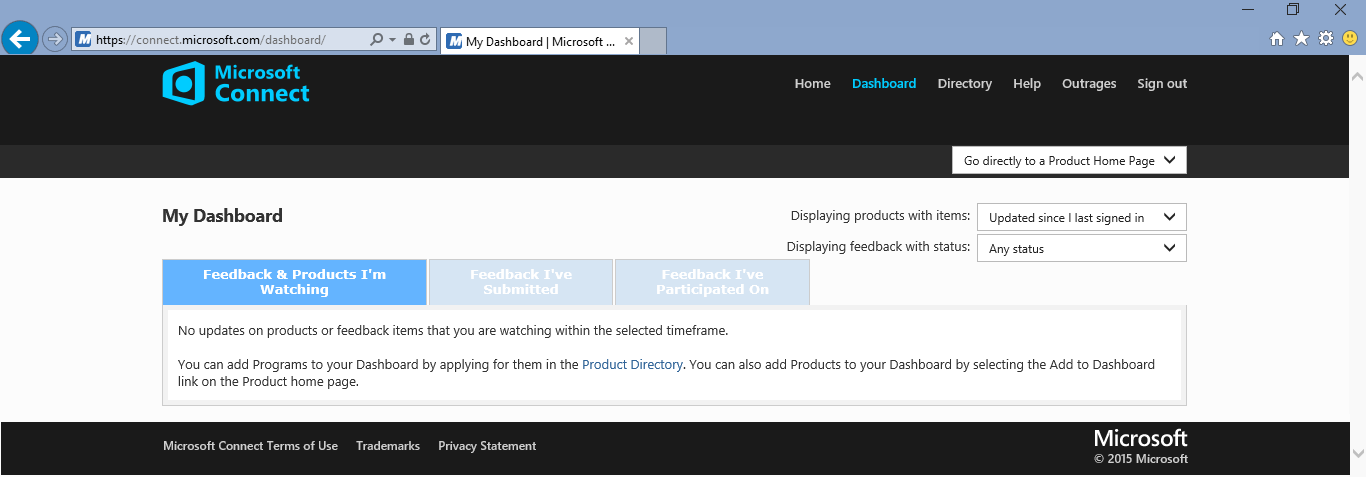1366x477 pixels.
Task: Expand "Go directly to a Product Home Page" dropdown
Action: [x=1069, y=161]
